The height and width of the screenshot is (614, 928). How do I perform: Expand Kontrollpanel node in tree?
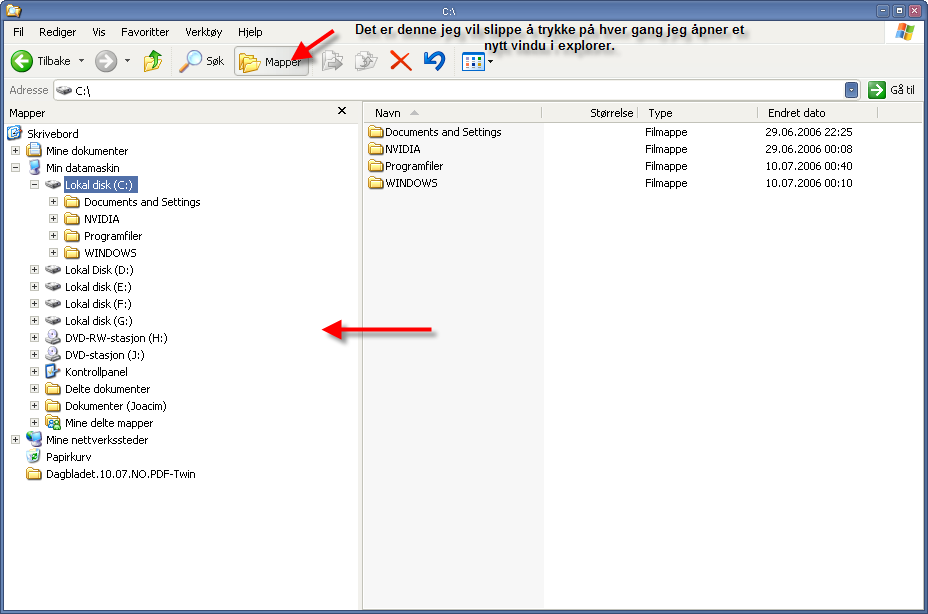tap(34, 372)
